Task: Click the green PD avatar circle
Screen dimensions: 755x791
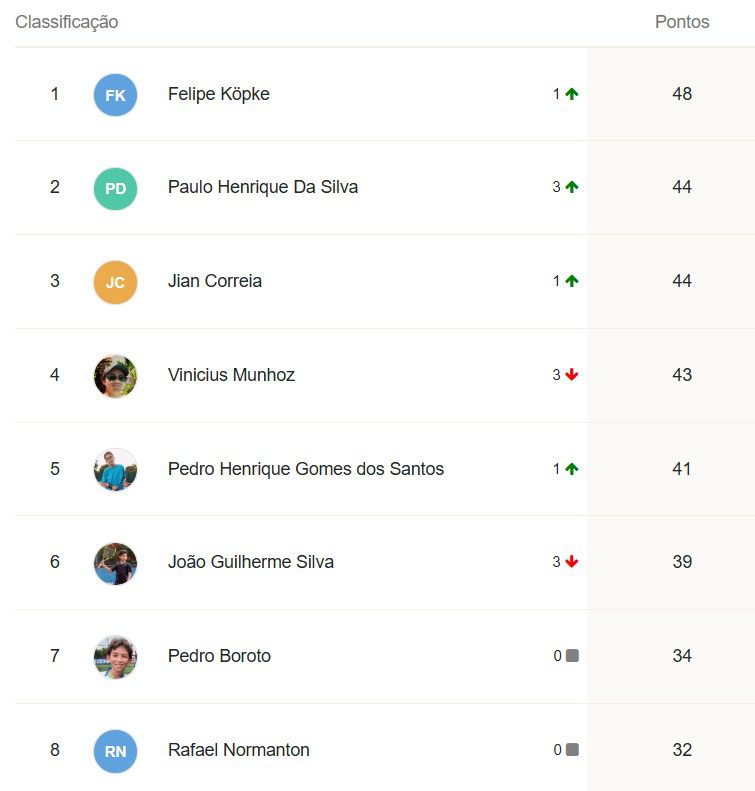Action: (115, 189)
